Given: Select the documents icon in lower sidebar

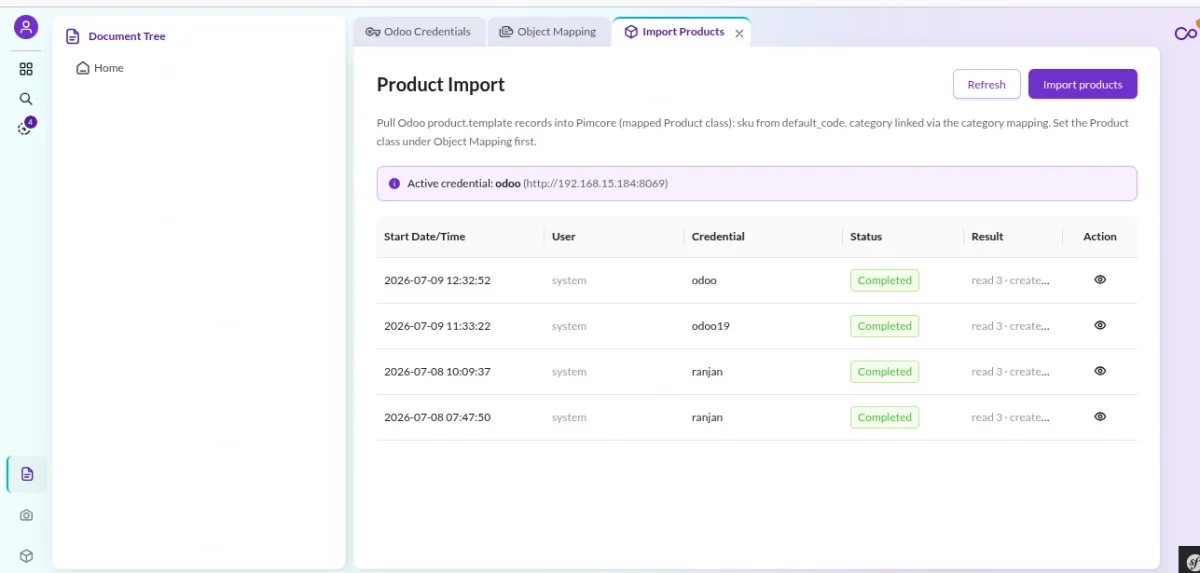Looking at the screenshot, I should pyautogui.click(x=27, y=474).
